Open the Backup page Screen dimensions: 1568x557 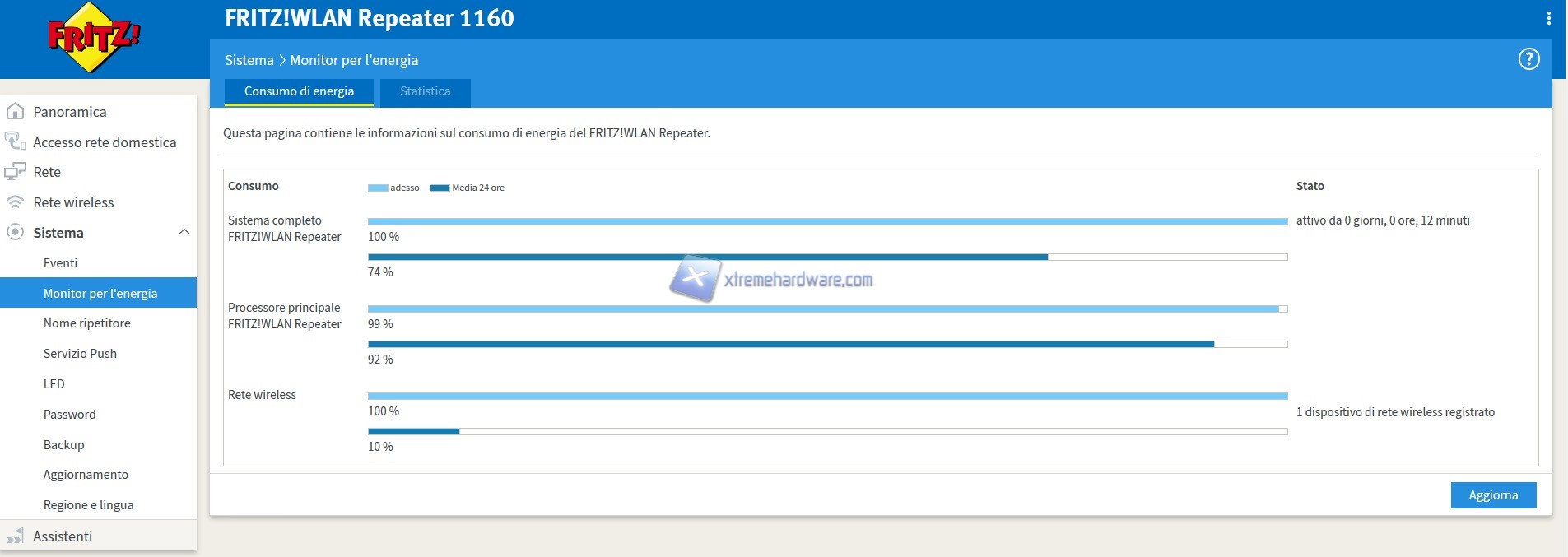(63, 445)
